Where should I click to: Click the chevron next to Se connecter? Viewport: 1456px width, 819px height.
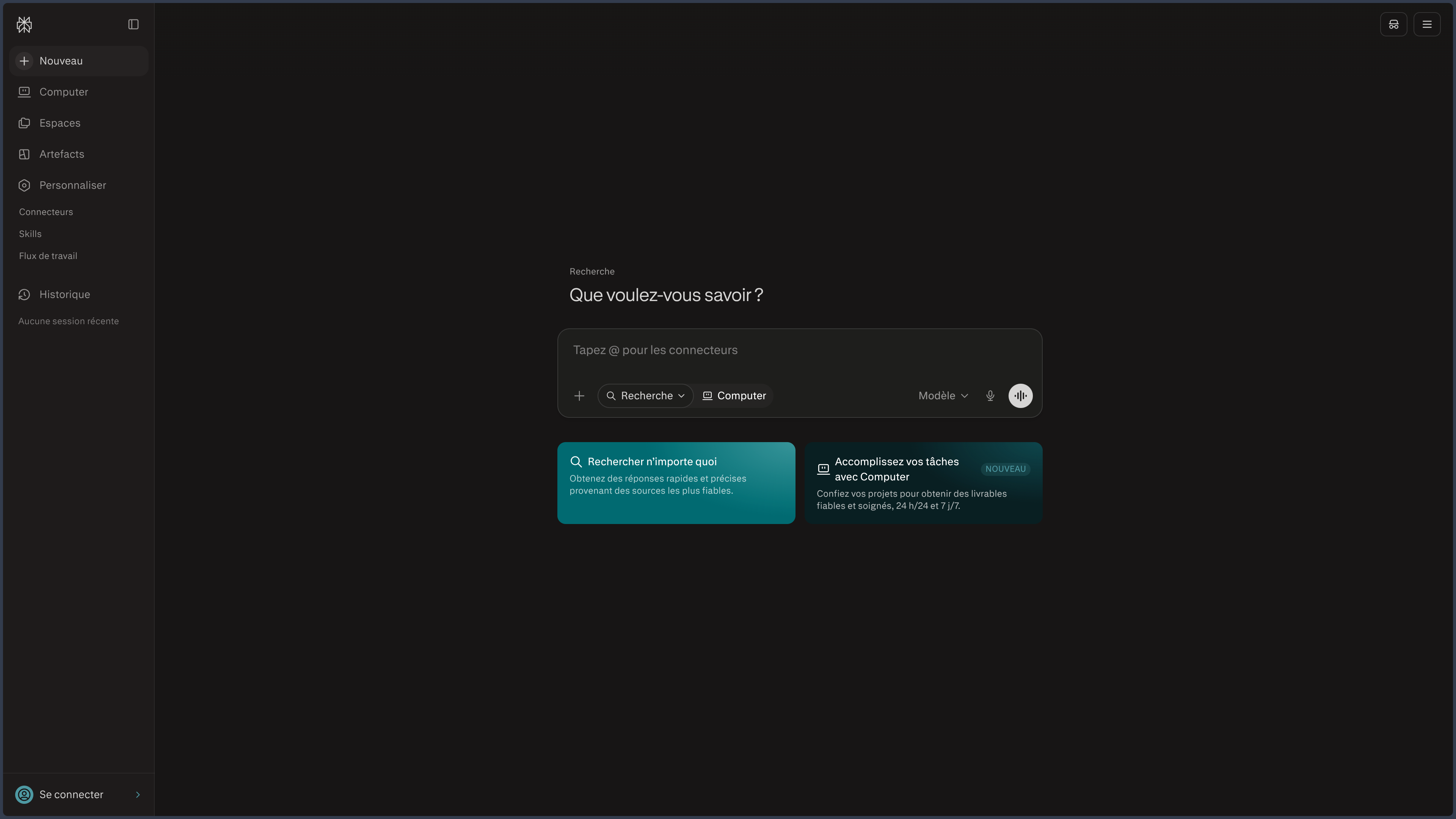pyautogui.click(x=138, y=795)
